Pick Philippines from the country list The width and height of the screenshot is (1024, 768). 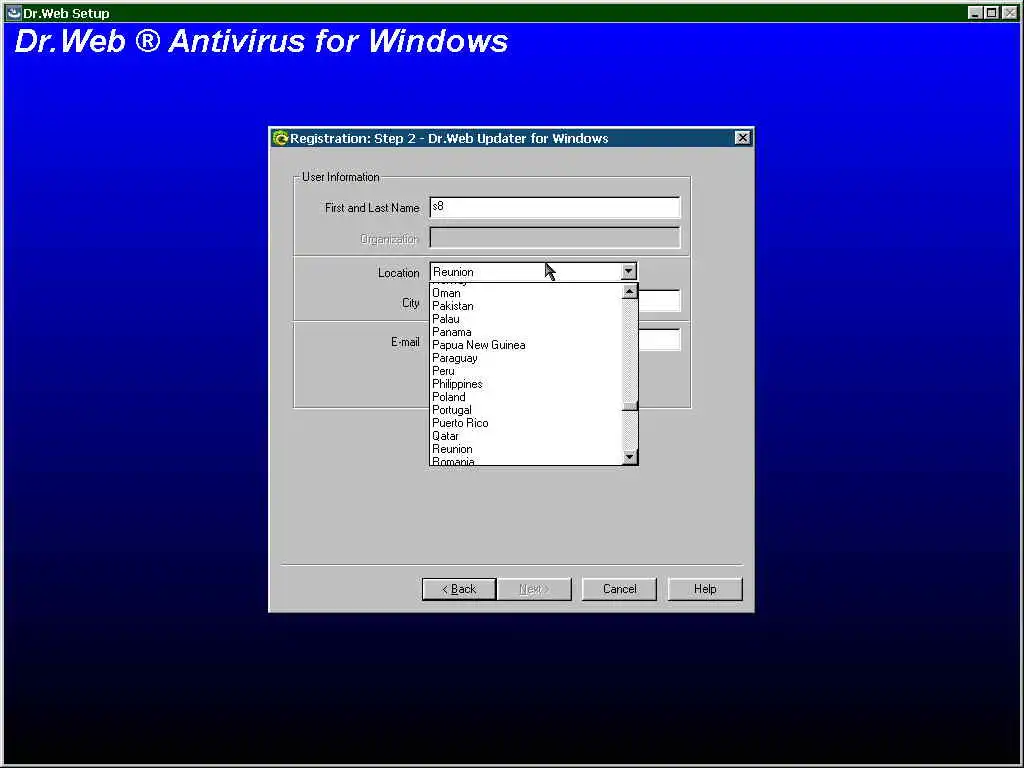[526, 384]
